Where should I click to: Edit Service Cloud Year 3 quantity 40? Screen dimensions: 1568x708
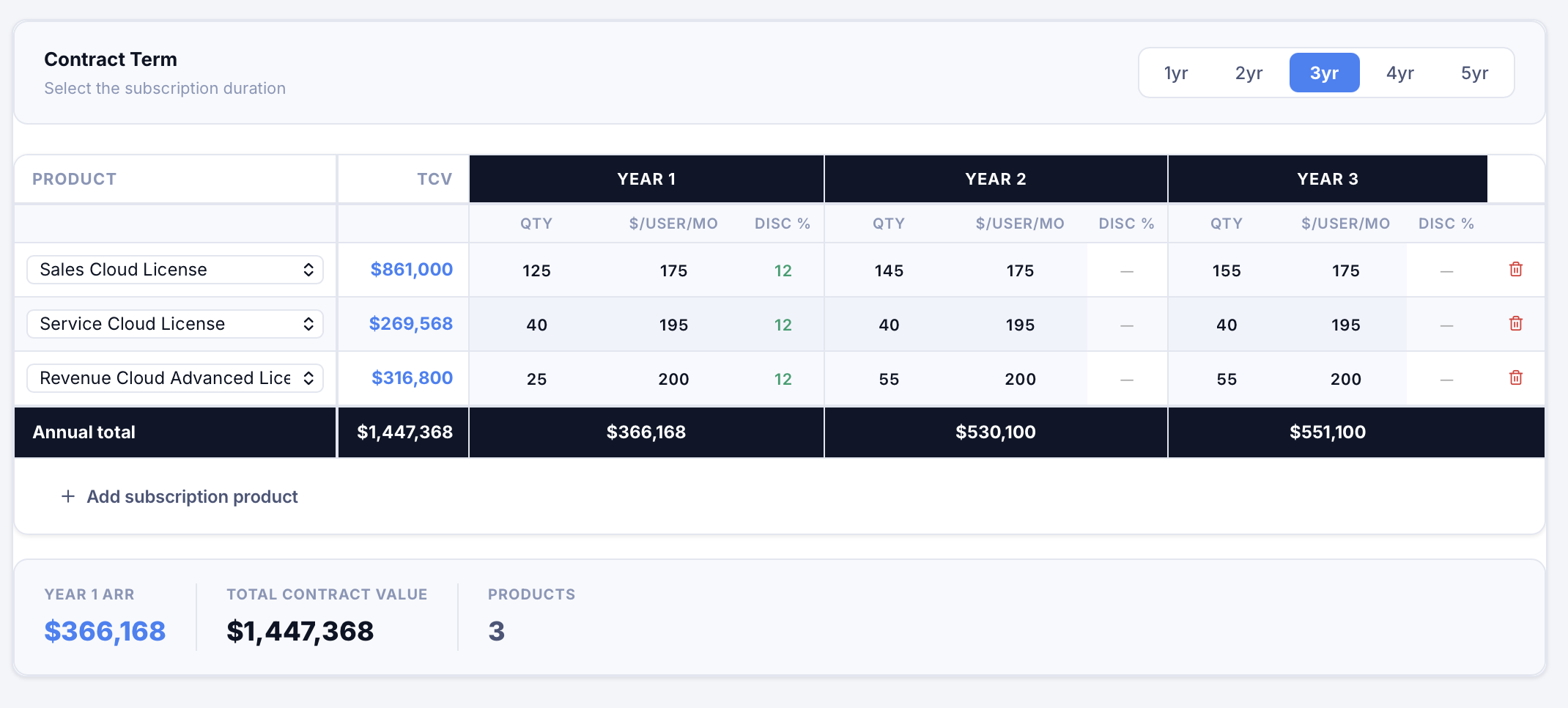(x=1227, y=325)
